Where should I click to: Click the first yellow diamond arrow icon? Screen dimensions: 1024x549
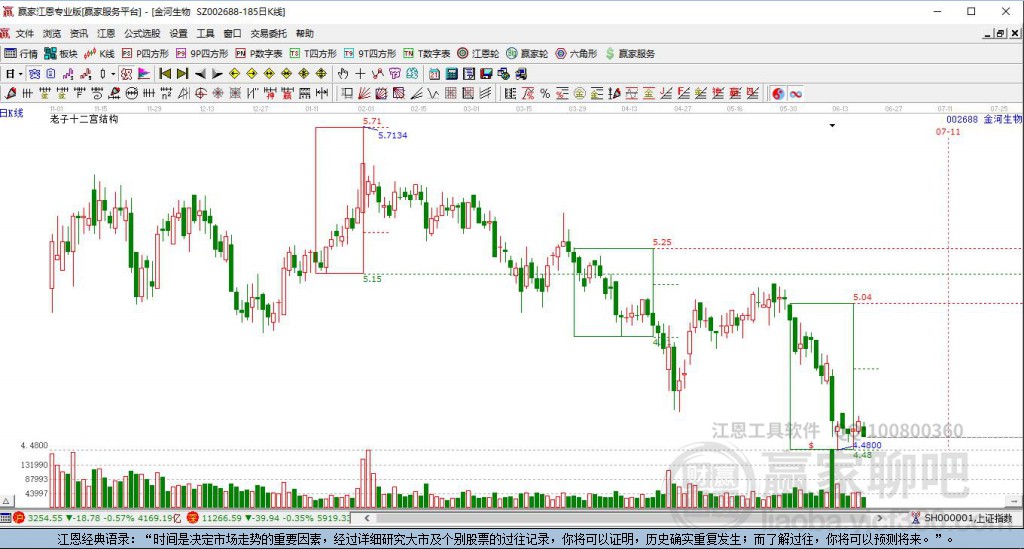pos(234,74)
